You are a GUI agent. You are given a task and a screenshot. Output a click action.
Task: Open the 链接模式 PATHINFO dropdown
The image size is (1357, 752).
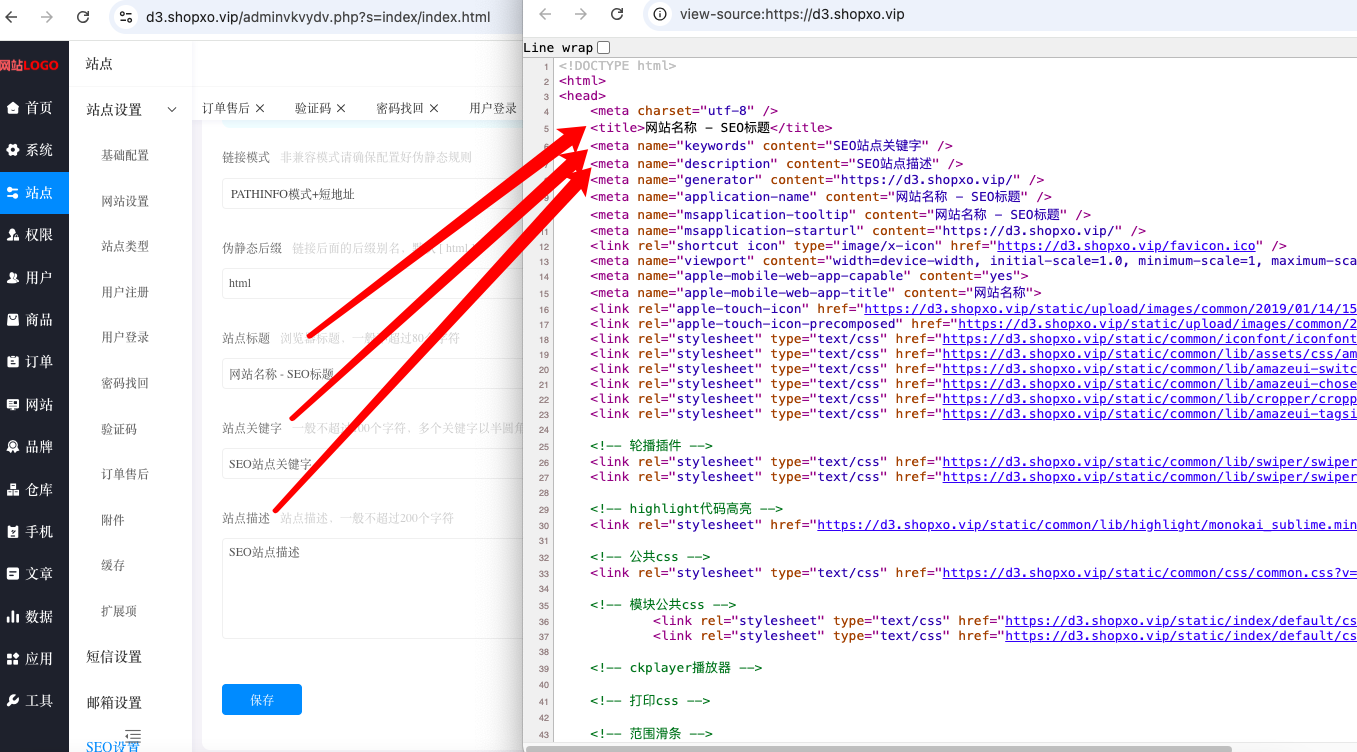pos(371,194)
